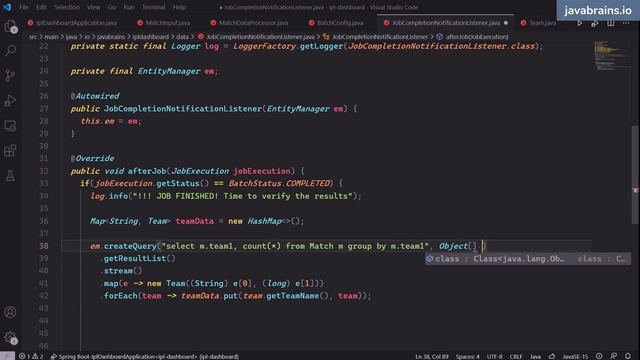Viewport: 640px width, 360px height.
Task: Switch to the BatchConfig.java tab
Action: click(x=336, y=23)
